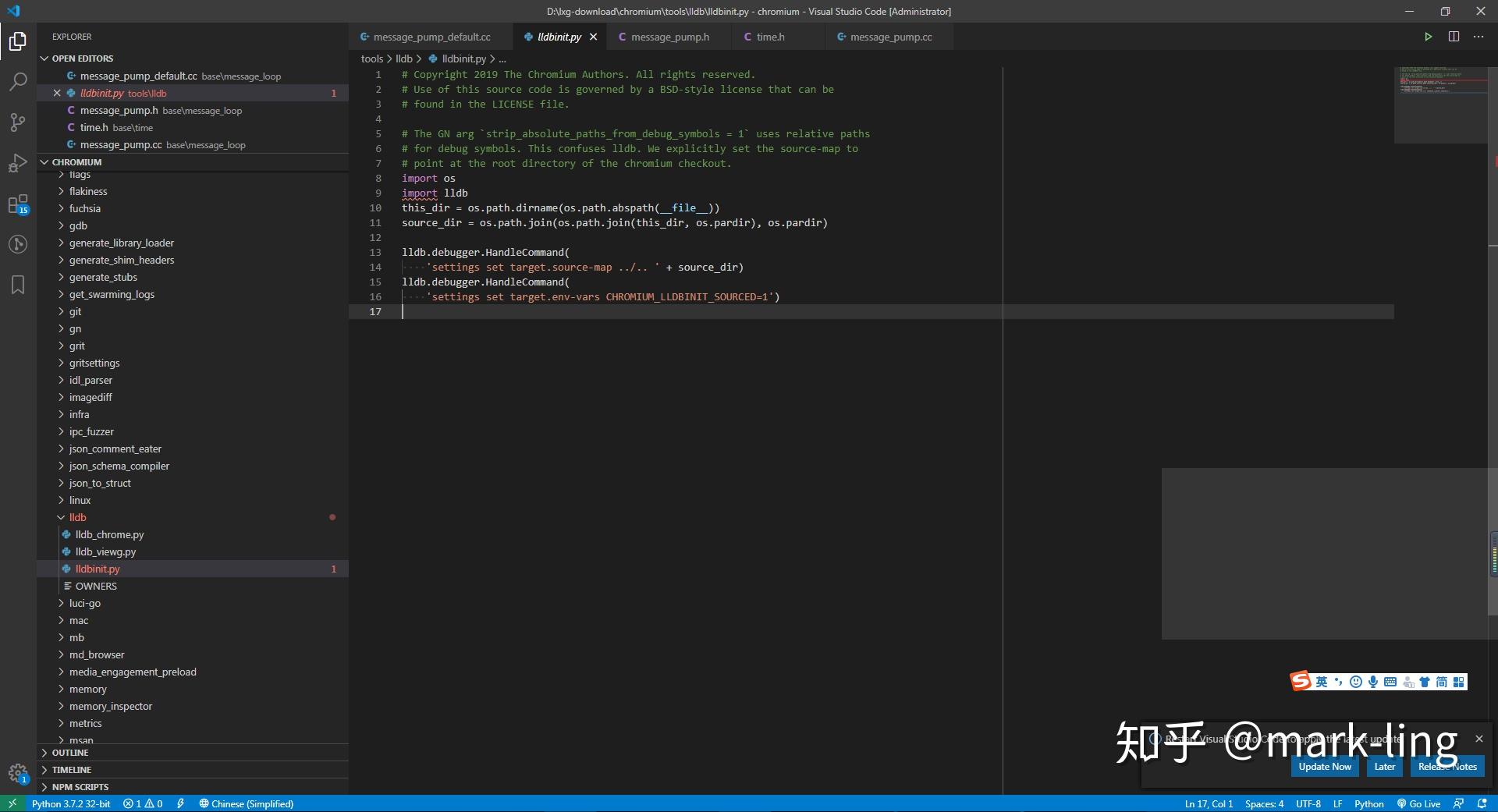Toggle Go Live server

pyautogui.click(x=1418, y=803)
